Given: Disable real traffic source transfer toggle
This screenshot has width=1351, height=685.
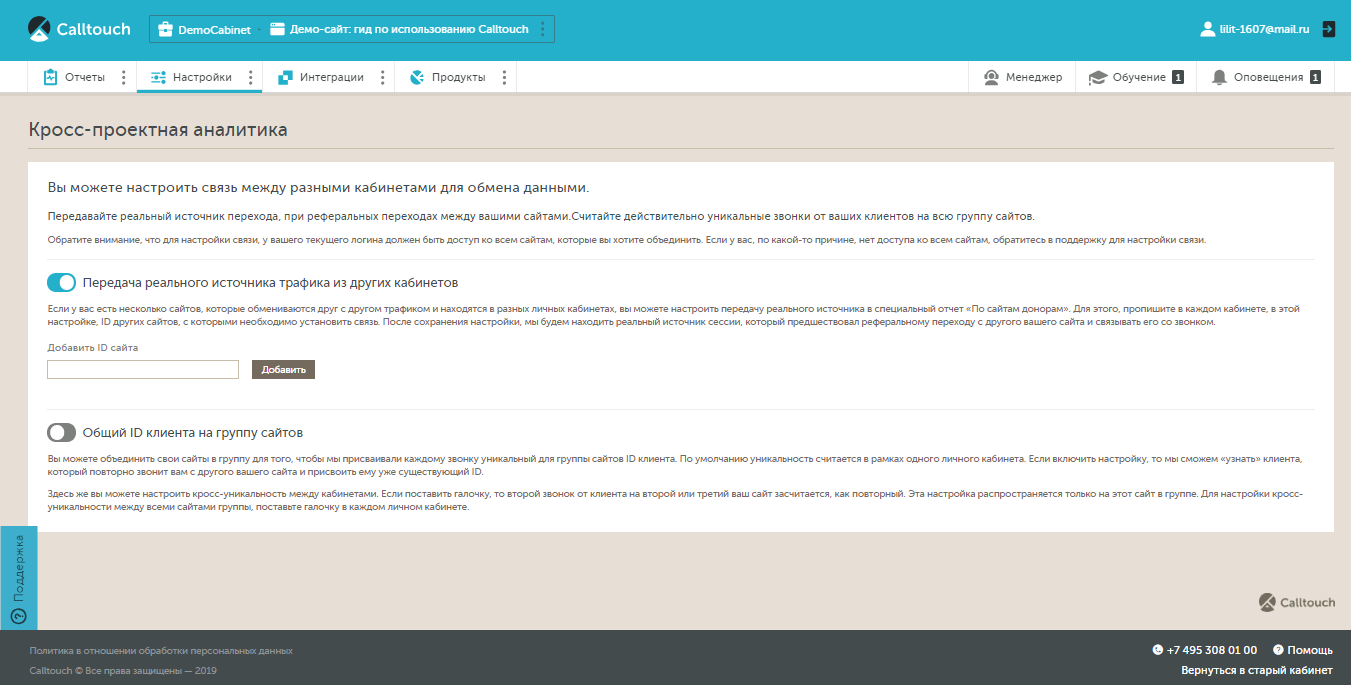Looking at the screenshot, I should coord(62,283).
